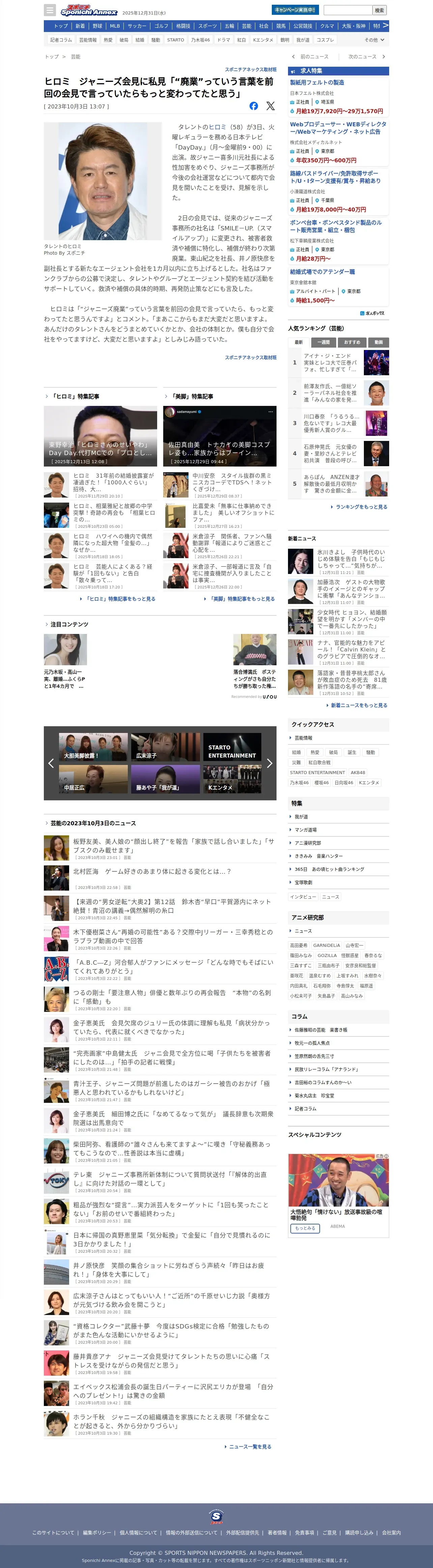Image resolution: width=433 pixels, height=1568 pixels.
Task: Click 編集ポリシー in the footer
Action: [x=97, y=1533]
